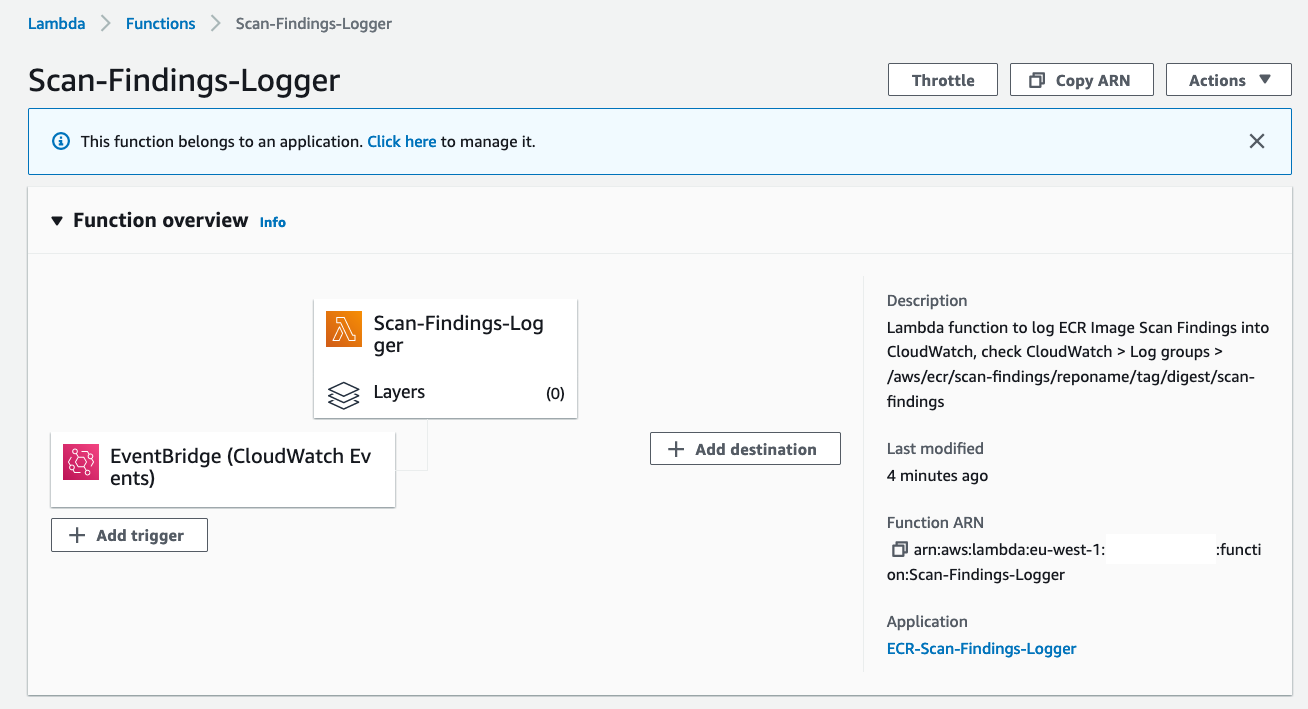The width and height of the screenshot is (1308, 709).
Task: Click the EventBridge trigger icon
Action: 81,462
